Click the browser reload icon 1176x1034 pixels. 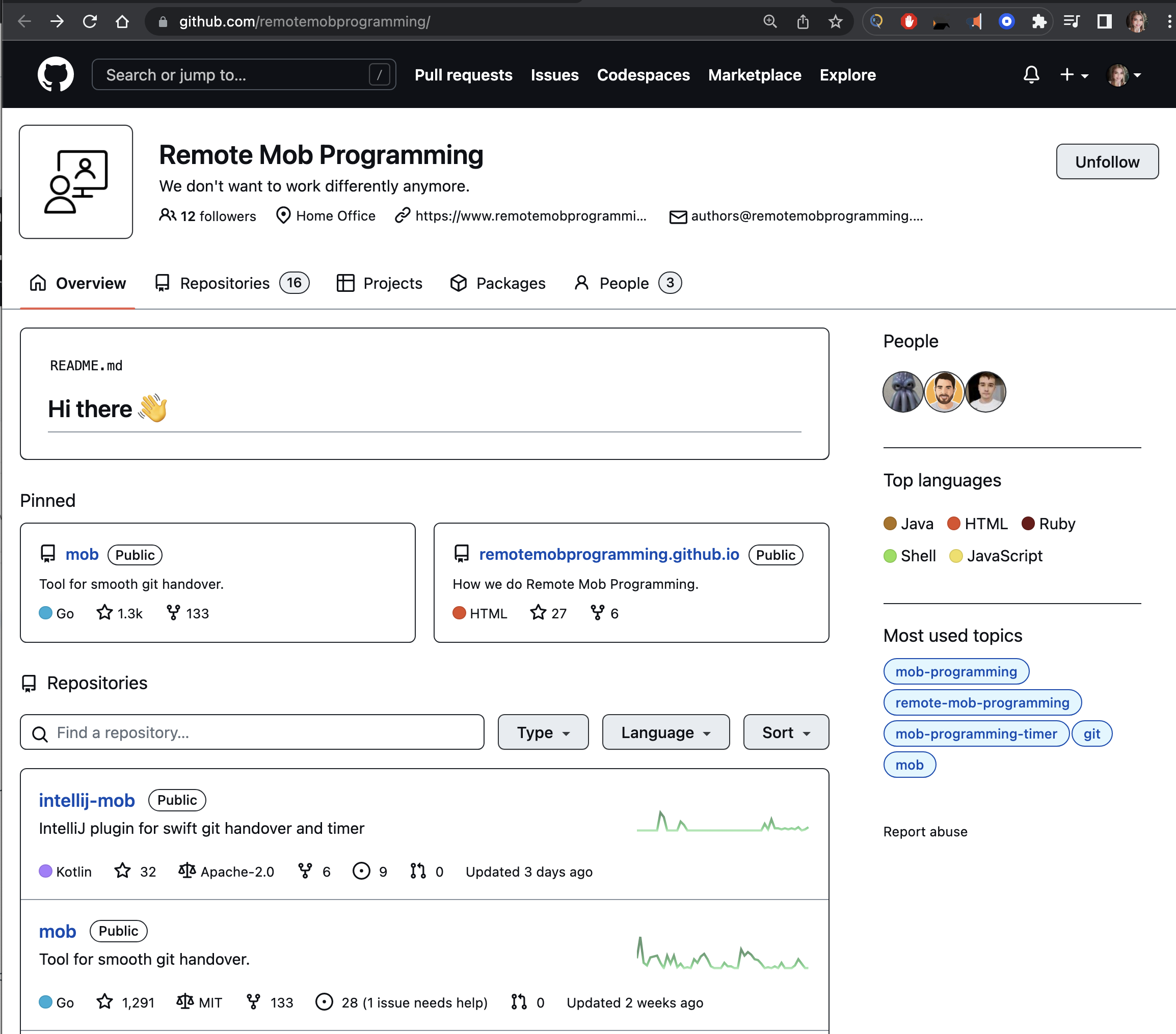(90, 22)
